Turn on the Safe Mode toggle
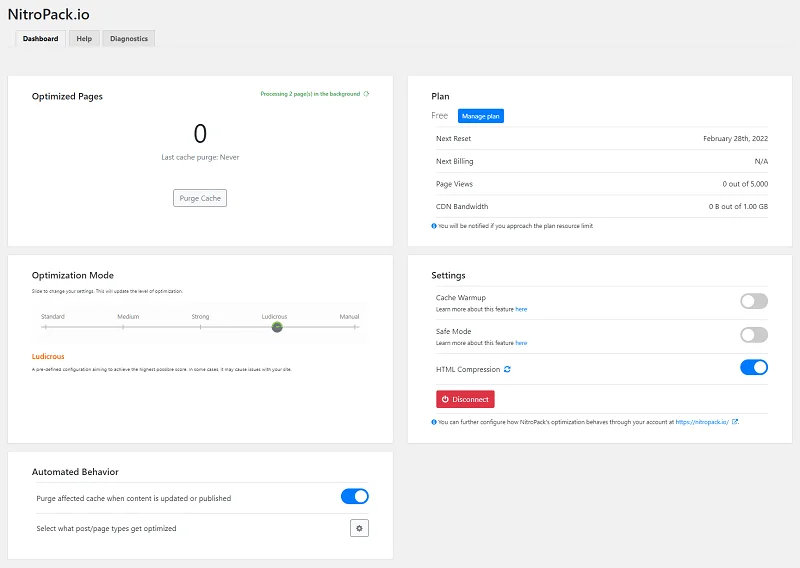 (x=754, y=335)
